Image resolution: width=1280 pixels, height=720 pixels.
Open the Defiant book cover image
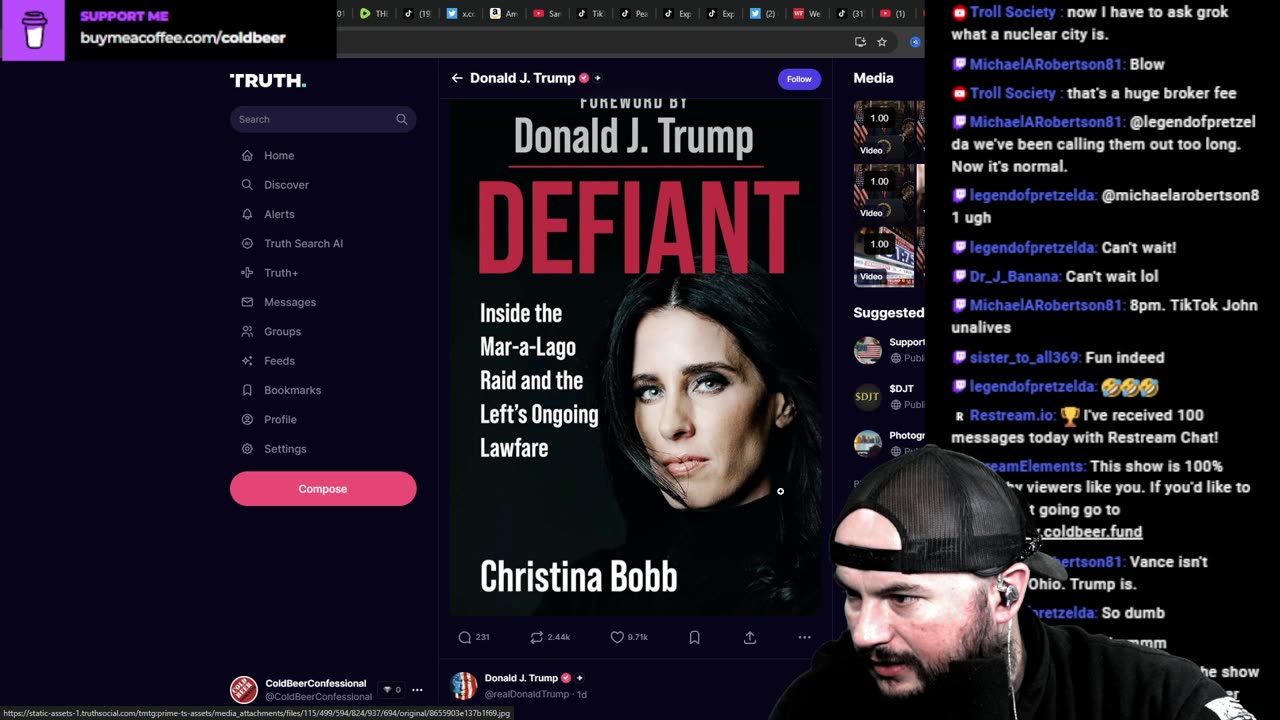635,357
